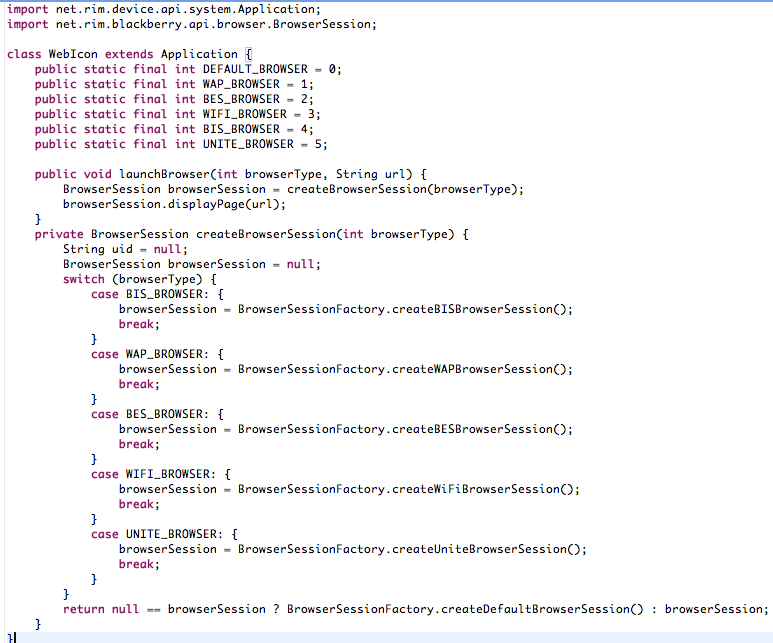This screenshot has width=773, height=643.
Task: Click 'createBISBrowserSession()' call
Action: 479,309
